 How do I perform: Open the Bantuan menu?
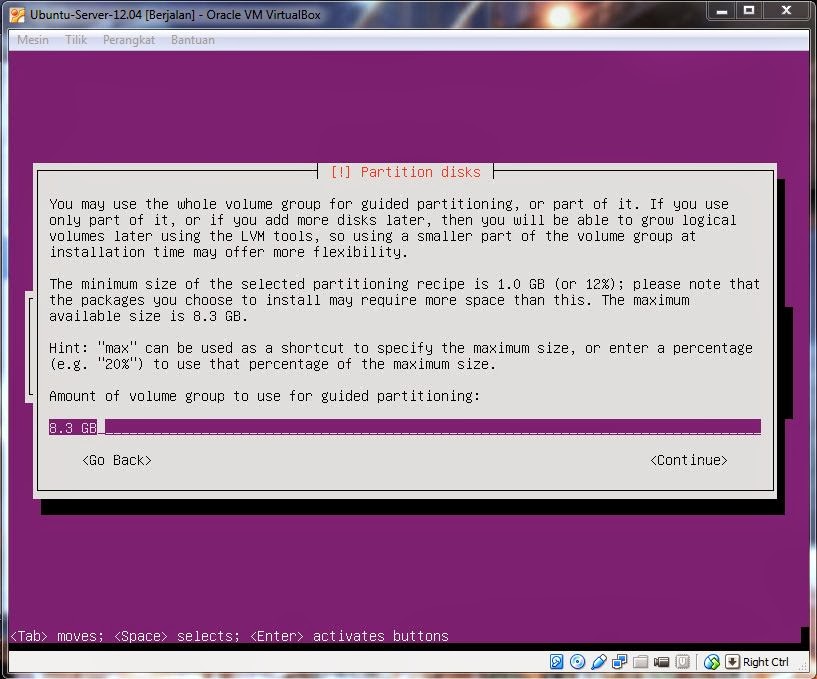click(x=193, y=40)
